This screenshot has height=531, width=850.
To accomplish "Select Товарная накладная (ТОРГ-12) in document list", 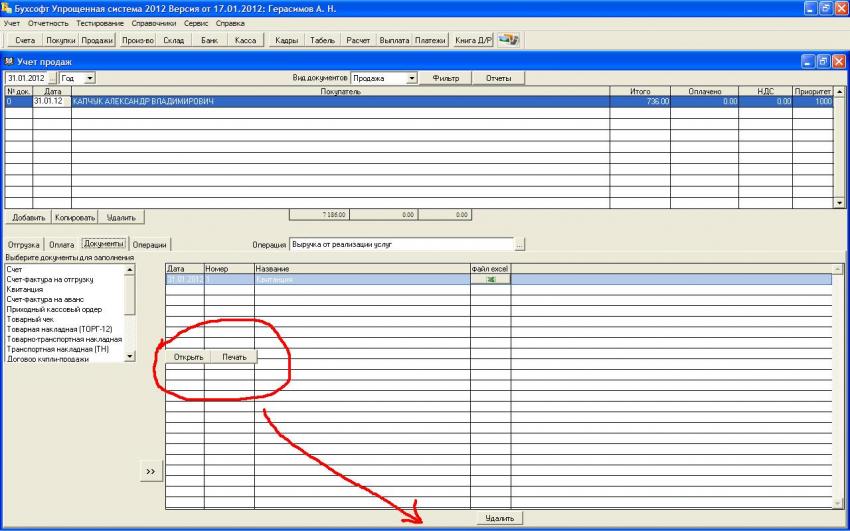I will (x=59, y=329).
